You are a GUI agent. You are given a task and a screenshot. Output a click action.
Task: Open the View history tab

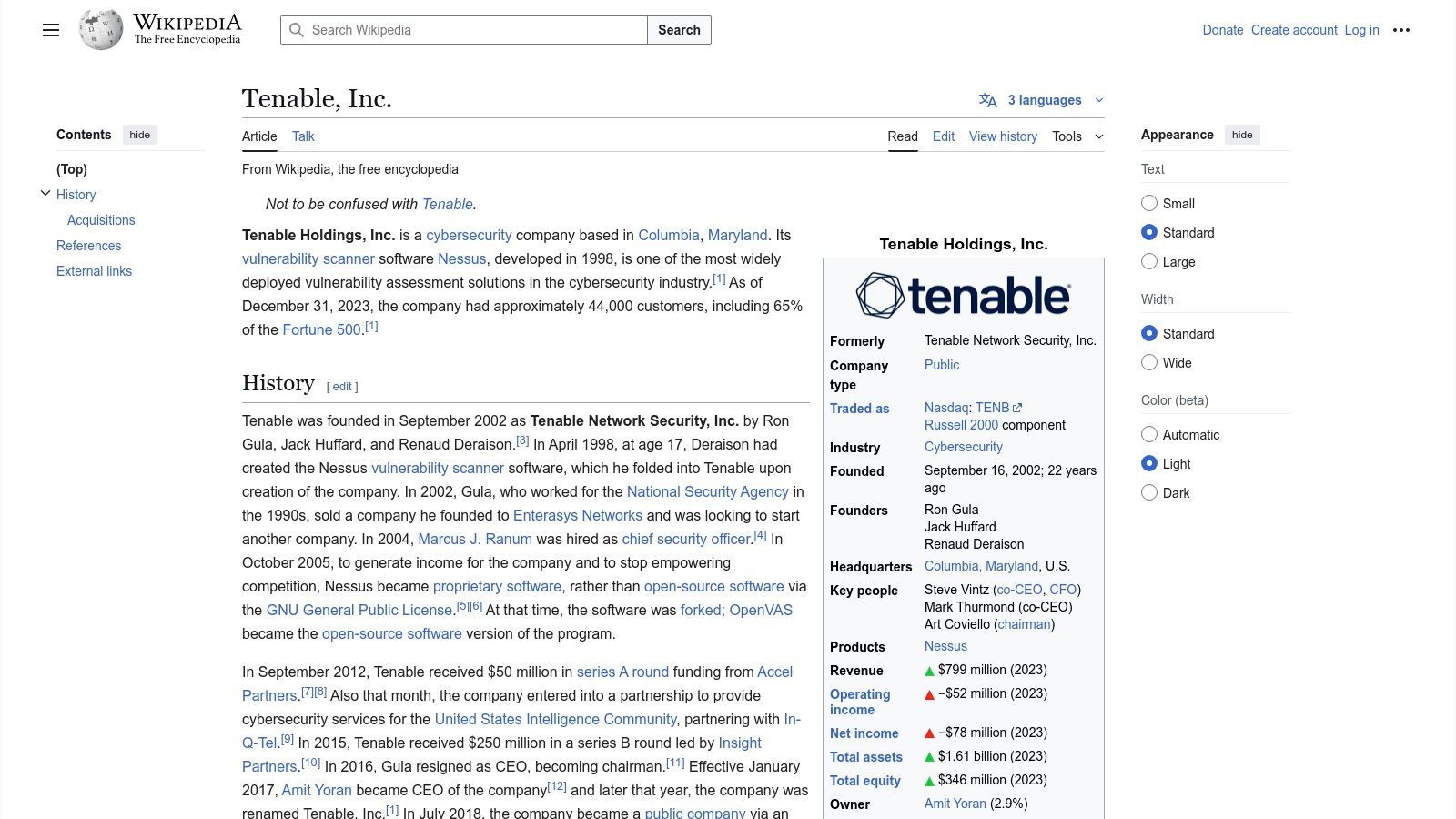(1002, 136)
